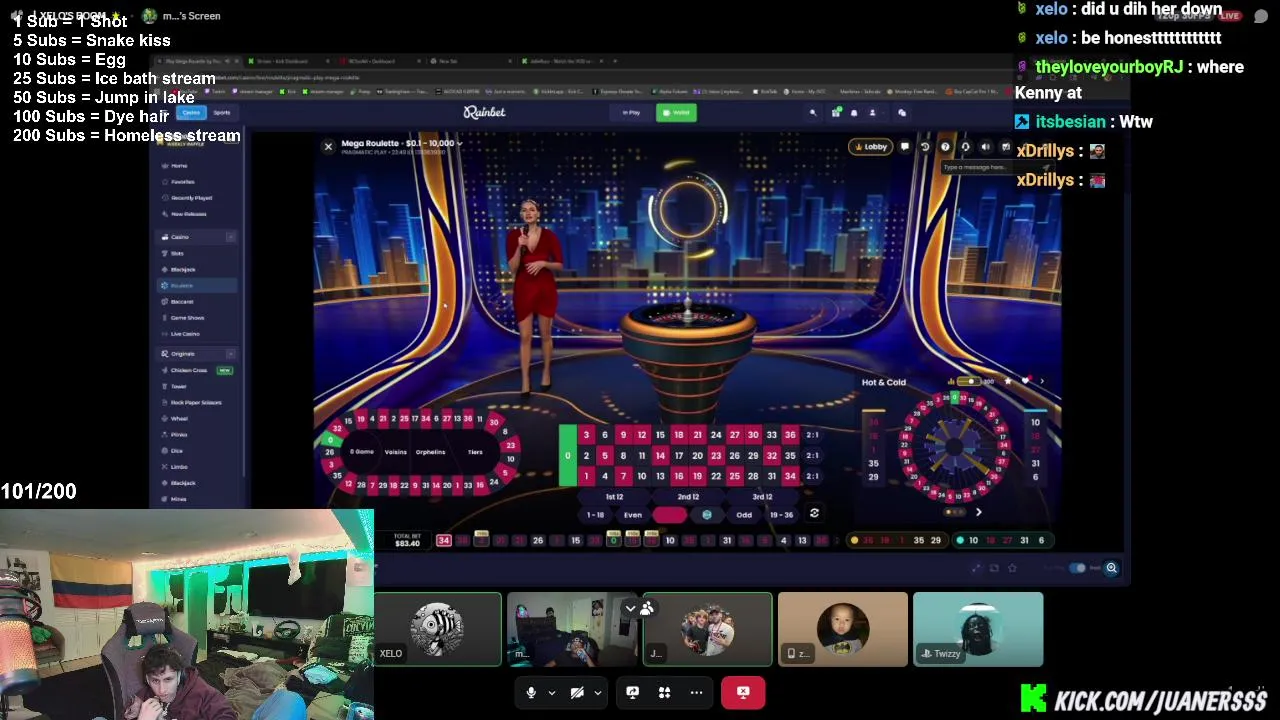Select XELO participant tile
1280x720 pixels.
437,629
